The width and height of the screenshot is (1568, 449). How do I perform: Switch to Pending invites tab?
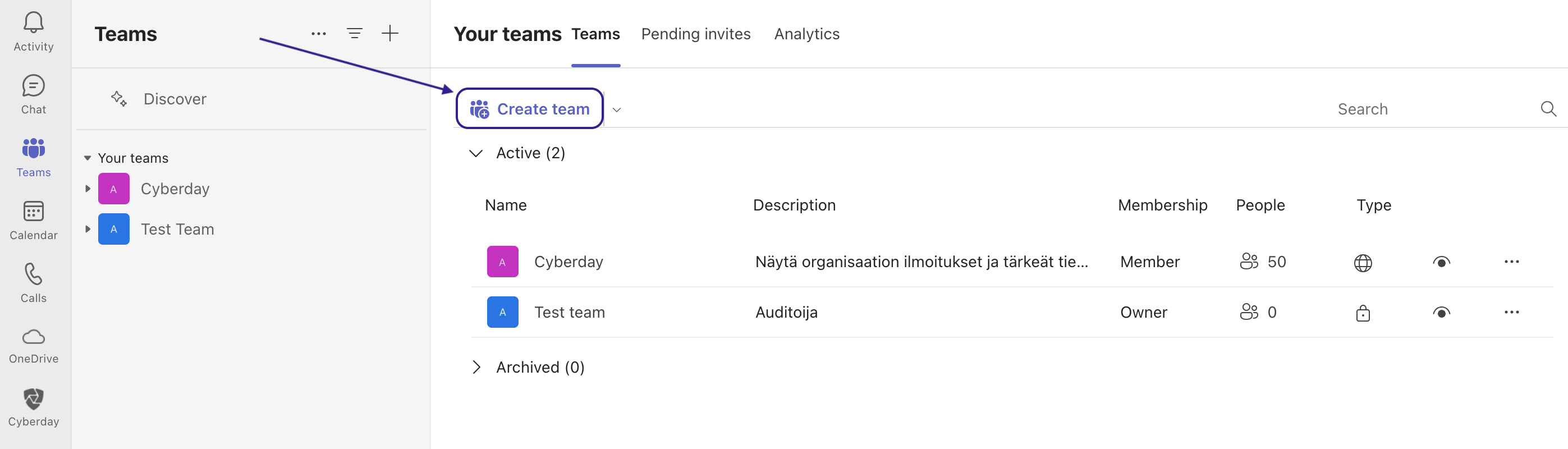[696, 34]
